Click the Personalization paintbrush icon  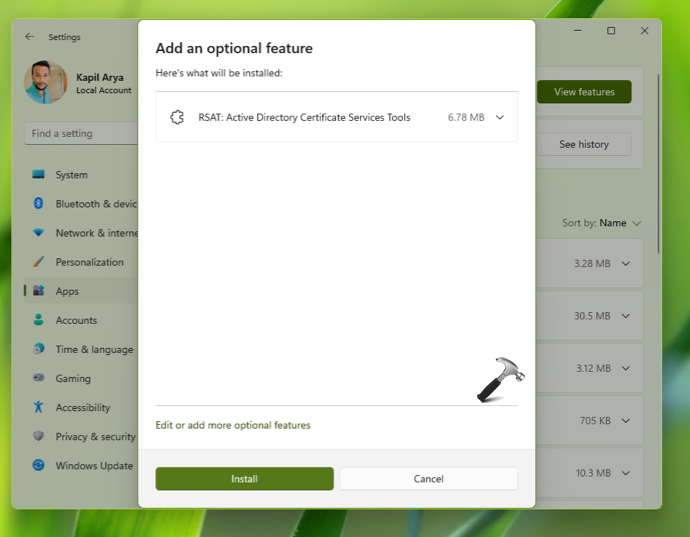tap(38, 261)
